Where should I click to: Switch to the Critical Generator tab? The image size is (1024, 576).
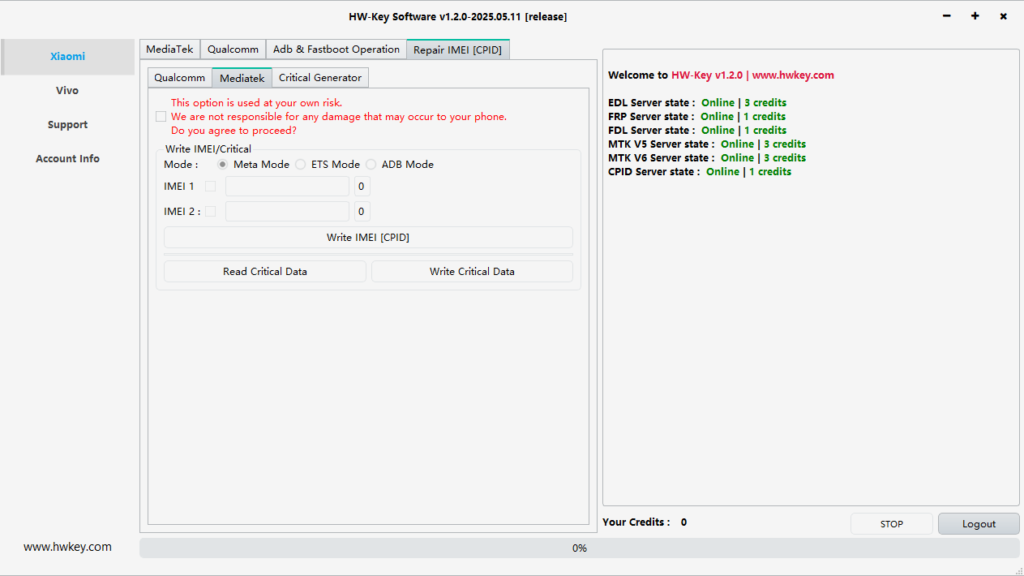[x=320, y=77]
